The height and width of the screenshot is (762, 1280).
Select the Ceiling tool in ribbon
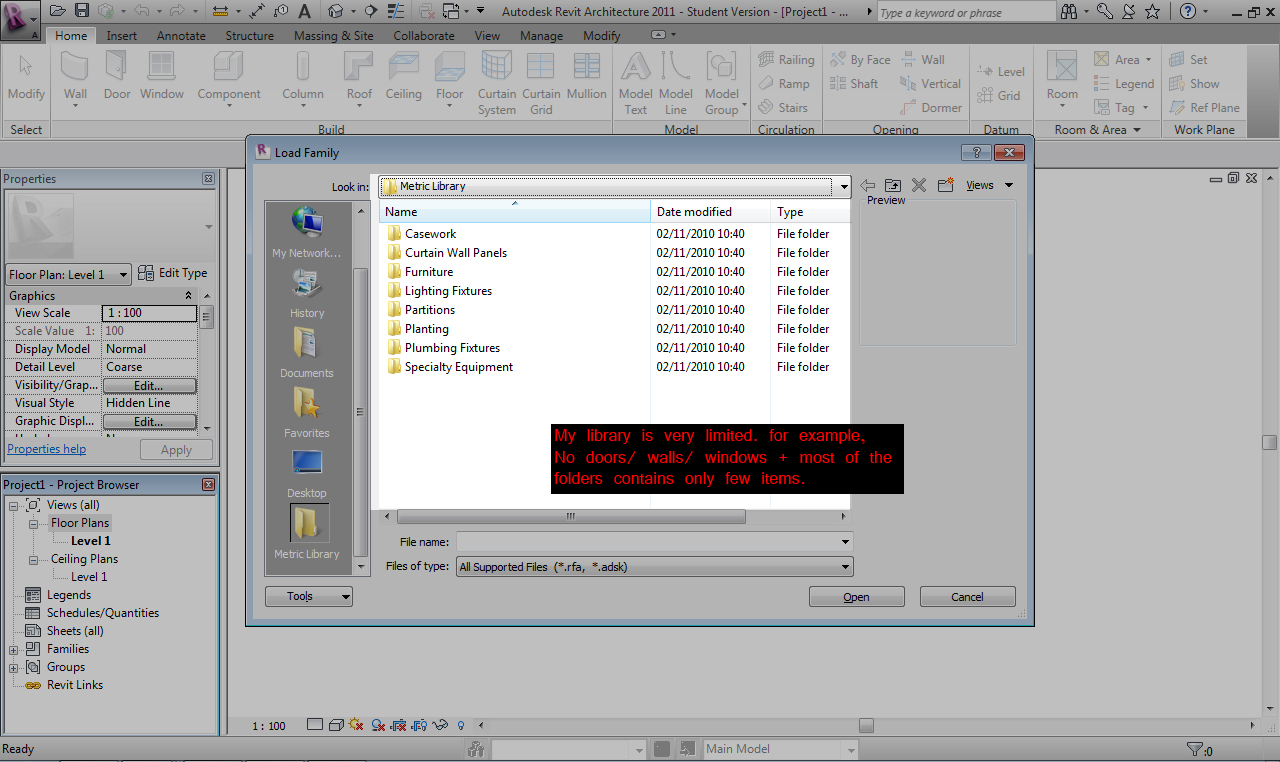pos(403,77)
